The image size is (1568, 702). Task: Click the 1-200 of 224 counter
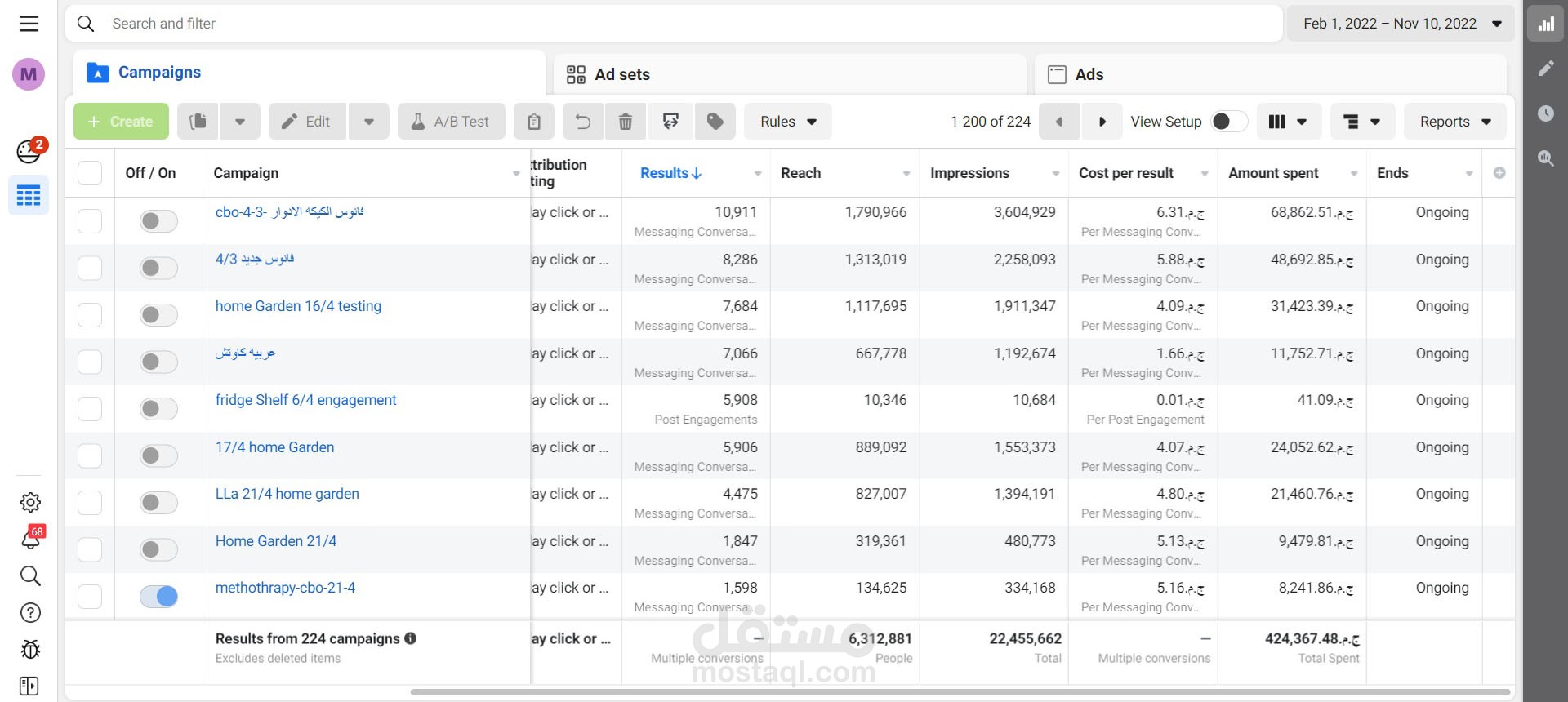pyautogui.click(x=991, y=122)
